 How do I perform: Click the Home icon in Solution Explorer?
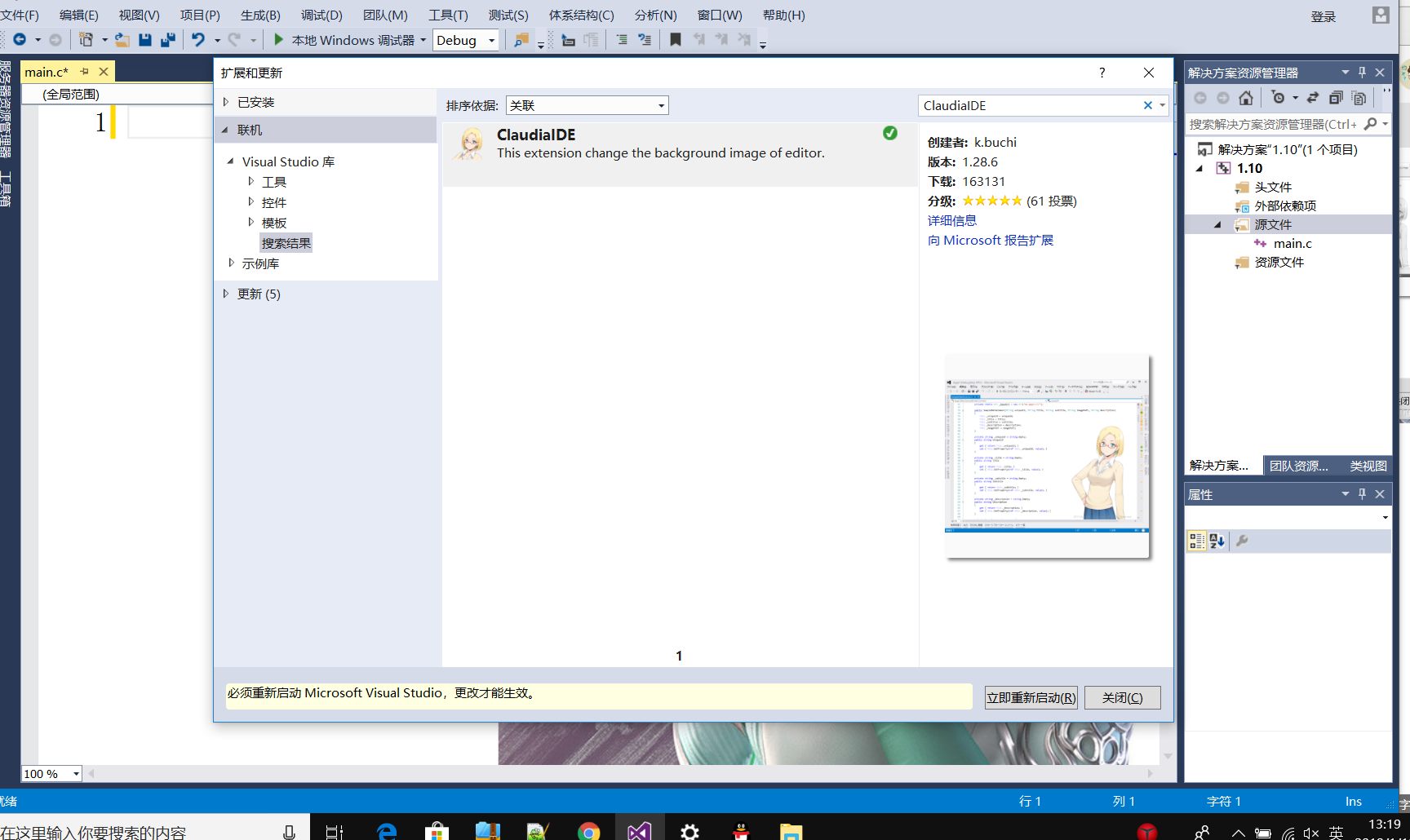tap(1246, 98)
